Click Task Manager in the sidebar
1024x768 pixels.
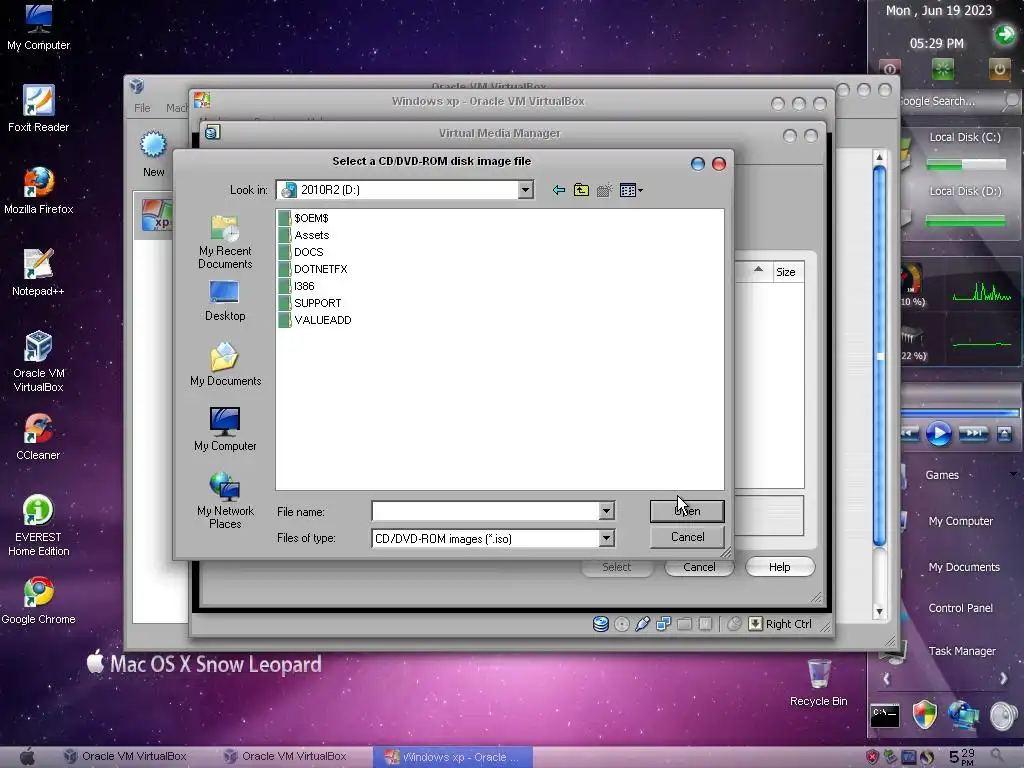point(962,651)
